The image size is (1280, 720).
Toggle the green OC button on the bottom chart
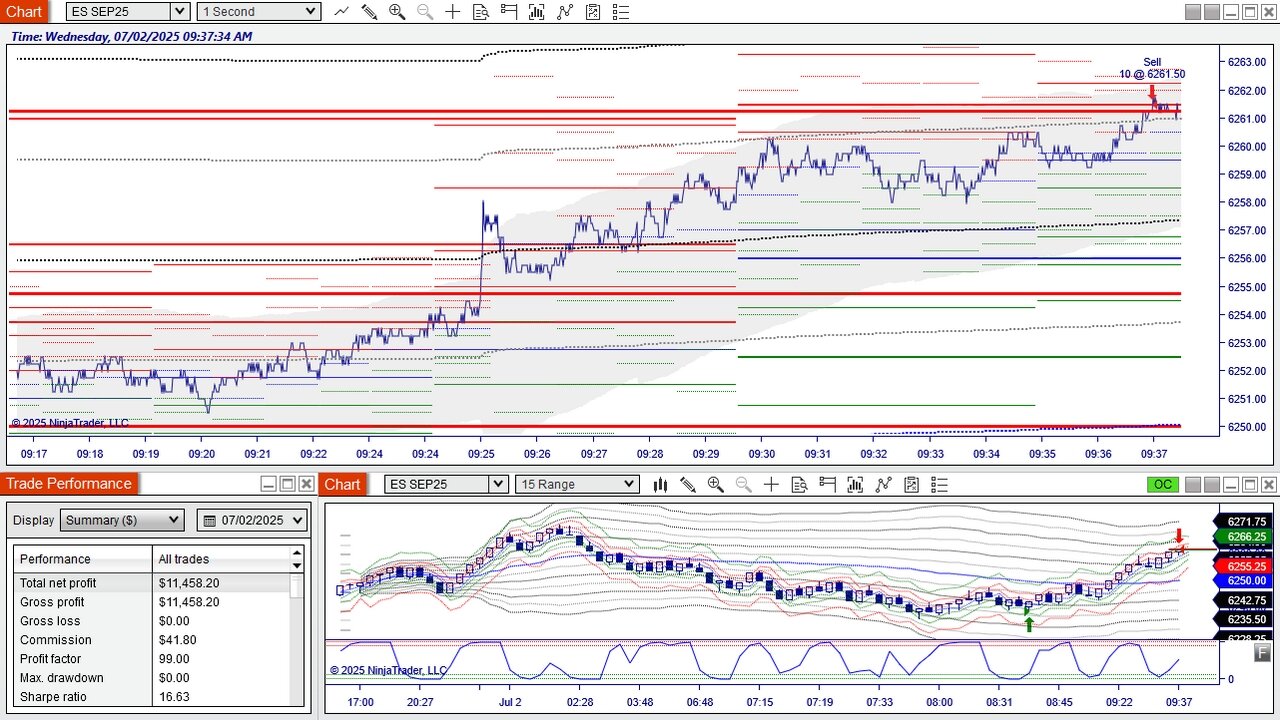(x=1163, y=485)
